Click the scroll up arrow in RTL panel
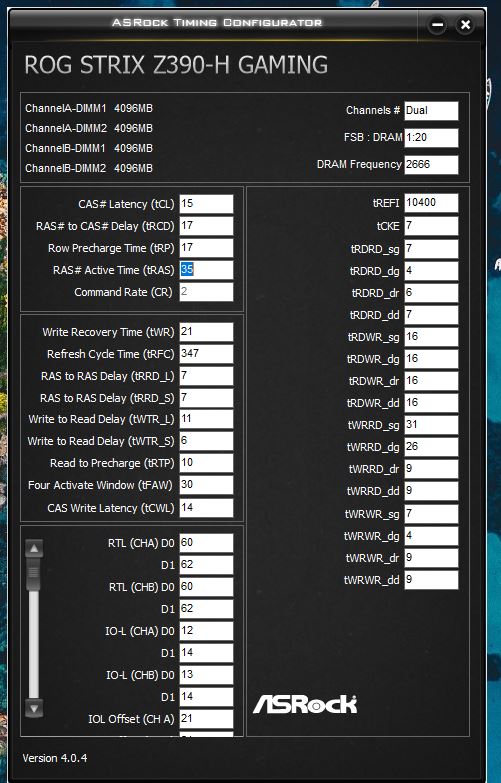Image resolution: width=501 pixels, height=783 pixels. point(34,548)
